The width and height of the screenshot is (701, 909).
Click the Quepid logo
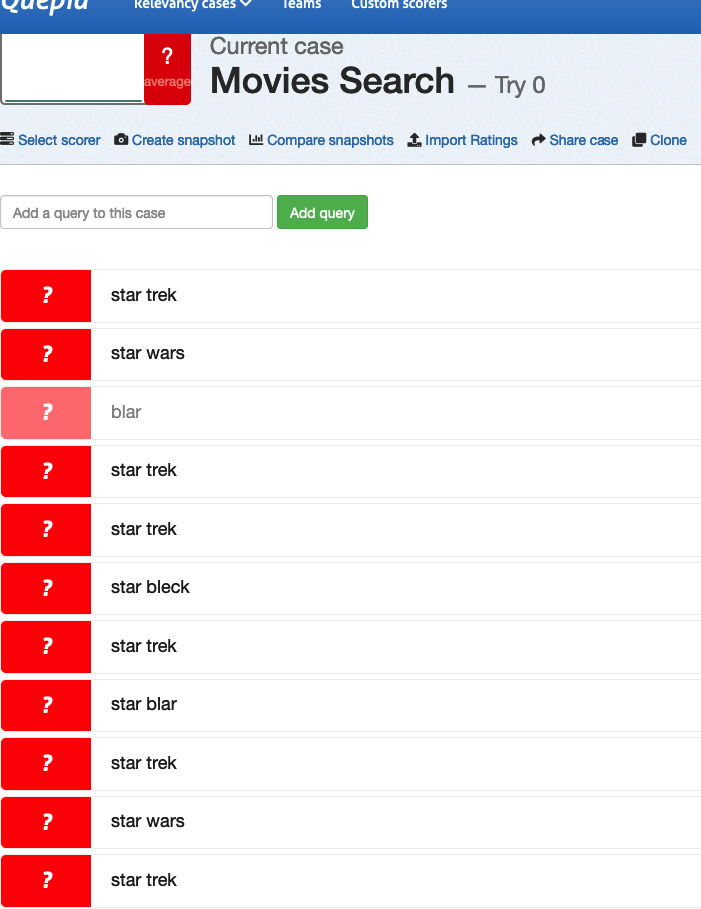pyautogui.click(x=45, y=6)
